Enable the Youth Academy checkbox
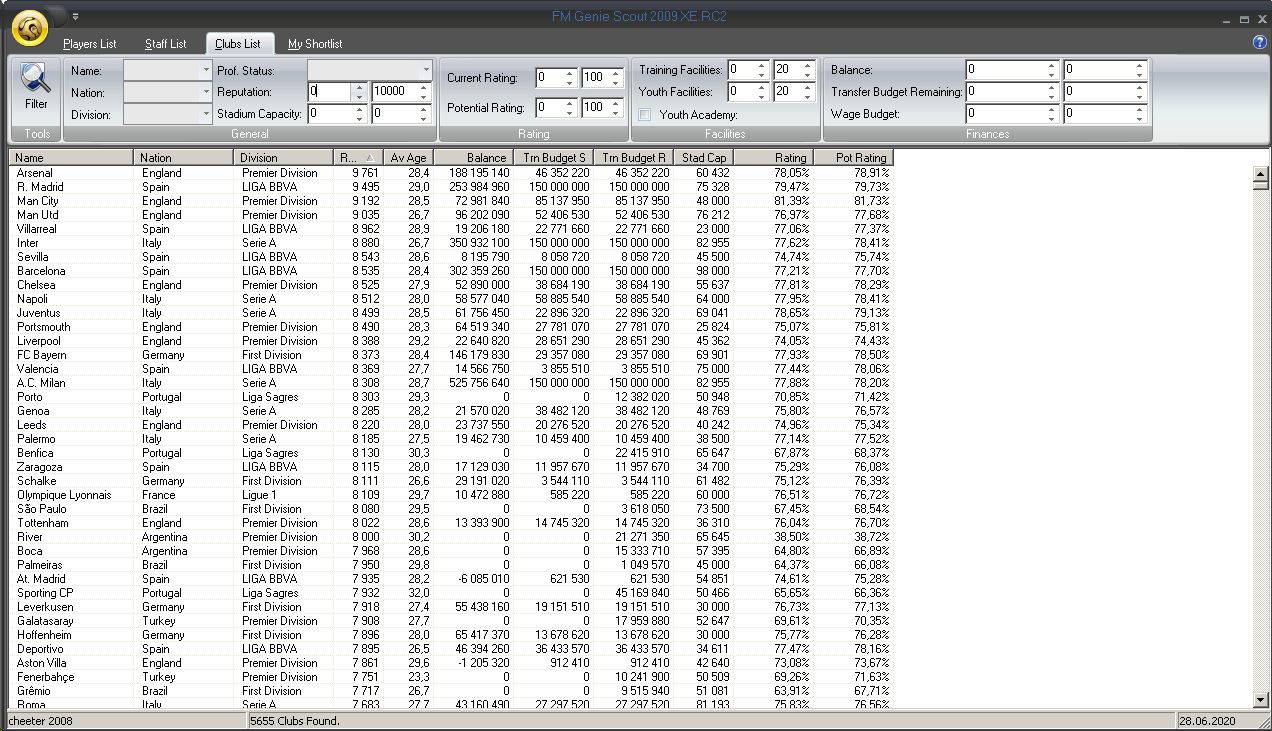Viewport: 1272px width, 731px height. point(645,115)
